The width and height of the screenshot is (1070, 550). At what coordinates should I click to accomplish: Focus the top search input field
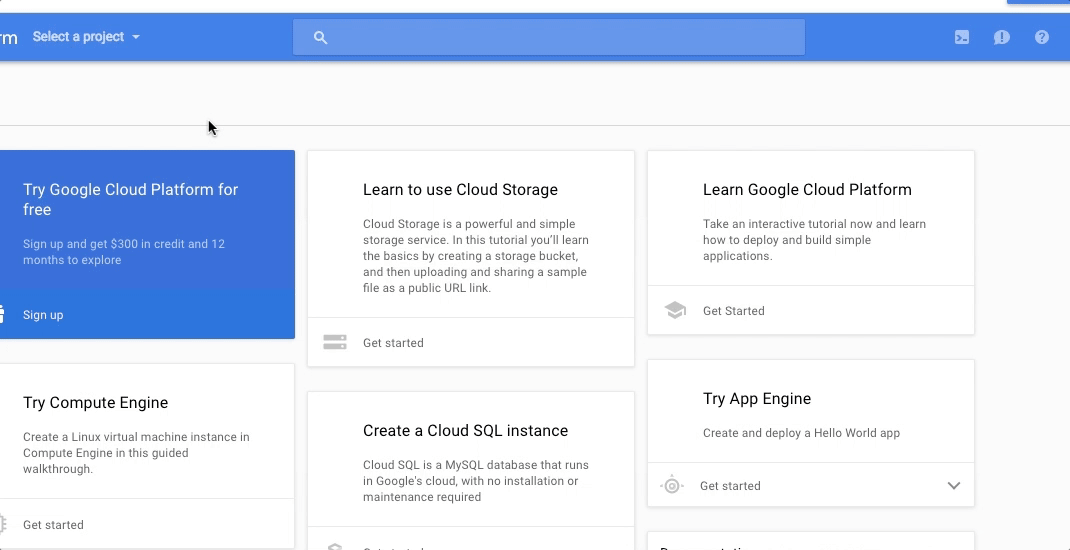coord(549,37)
